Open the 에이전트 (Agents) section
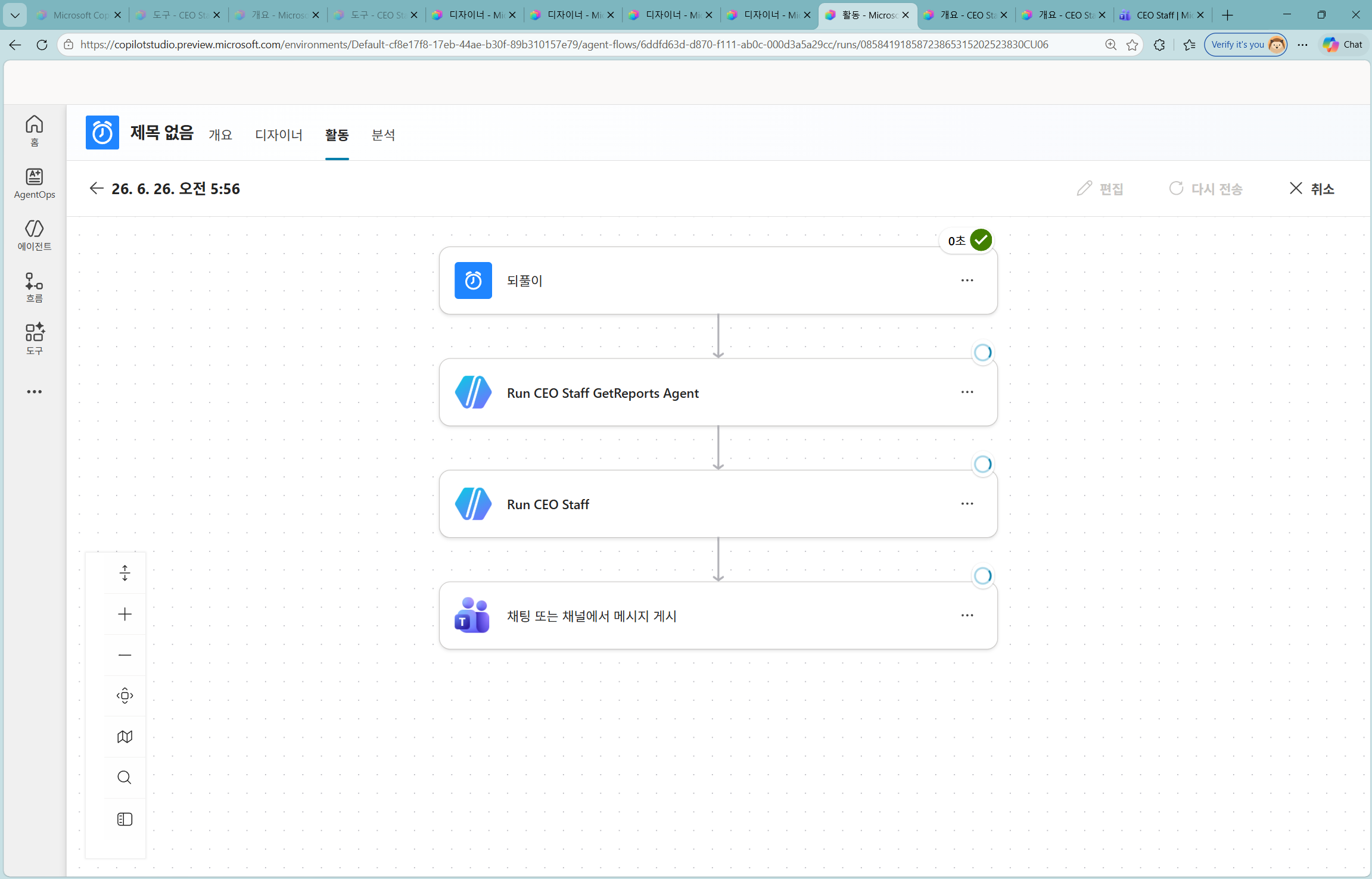 [x=35, y=235]
